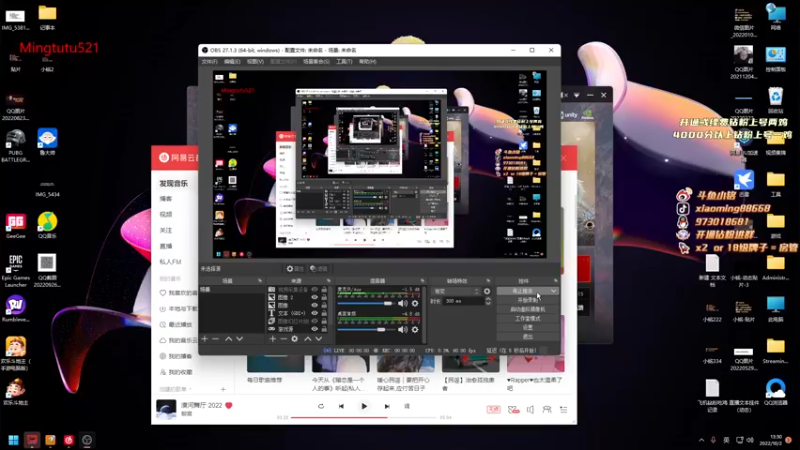Pop out the Scene Transitions dock panel
Image resolution: width=800 pixels, height=450 pixels.
click(x=488, y=281)
